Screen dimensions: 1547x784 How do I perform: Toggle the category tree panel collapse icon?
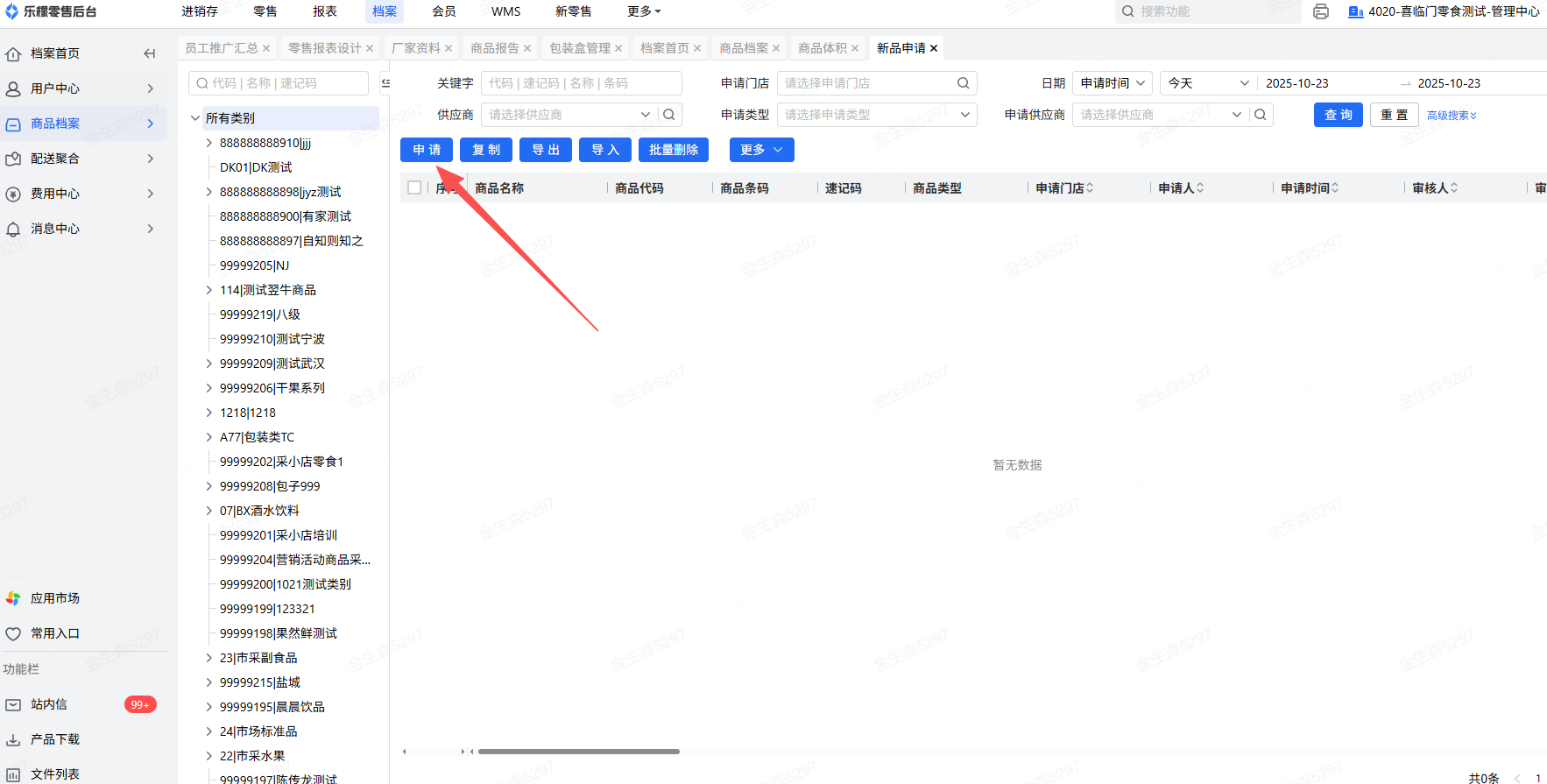tap(385, 83)
